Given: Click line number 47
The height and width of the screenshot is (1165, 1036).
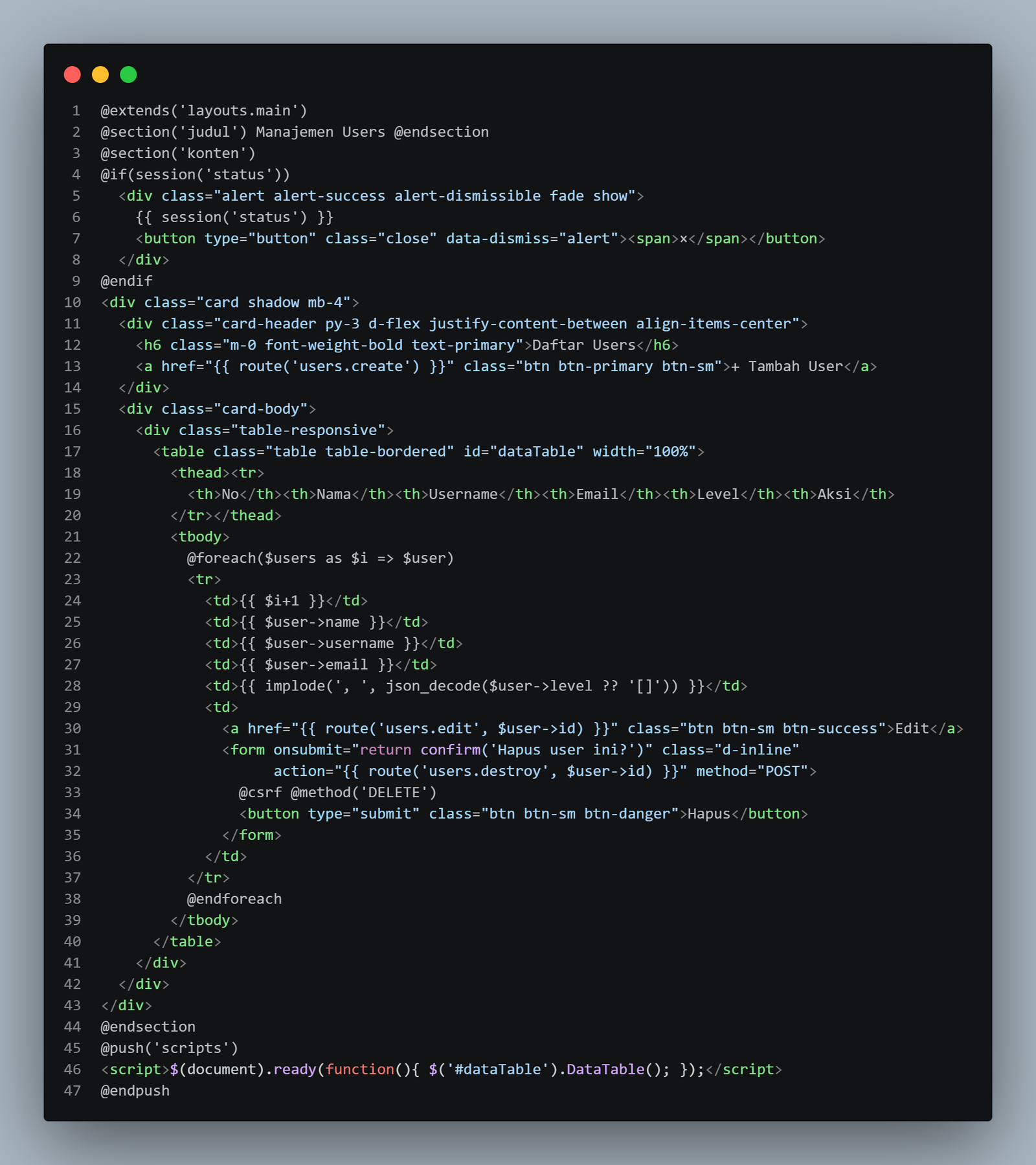Looking at the screenshot, I should pyautogui.click(x=73, y=1091).
